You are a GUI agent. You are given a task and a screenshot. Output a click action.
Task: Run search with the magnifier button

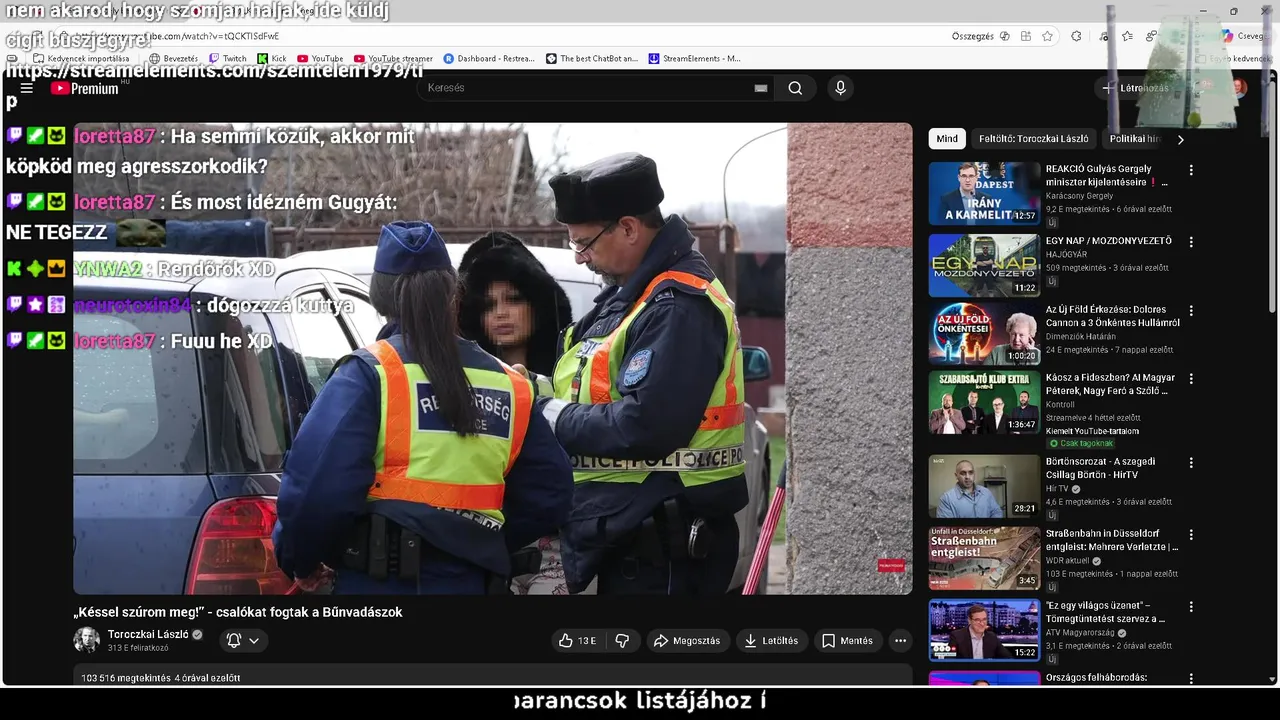tap(795, 88)
